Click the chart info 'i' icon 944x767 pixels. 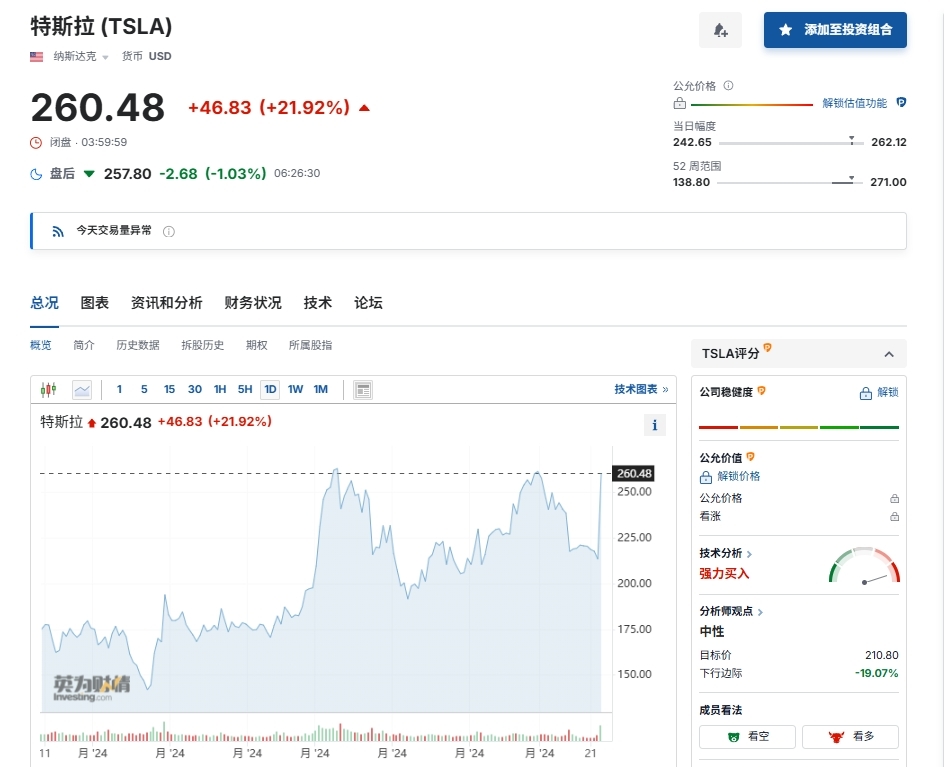coord(654,425)
